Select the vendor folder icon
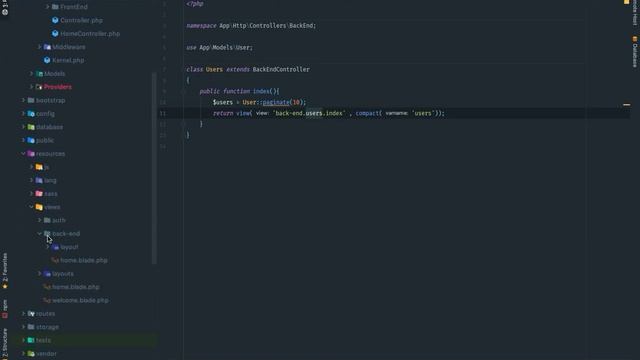This screenshot has height=360, width=640. pos(31,353)
